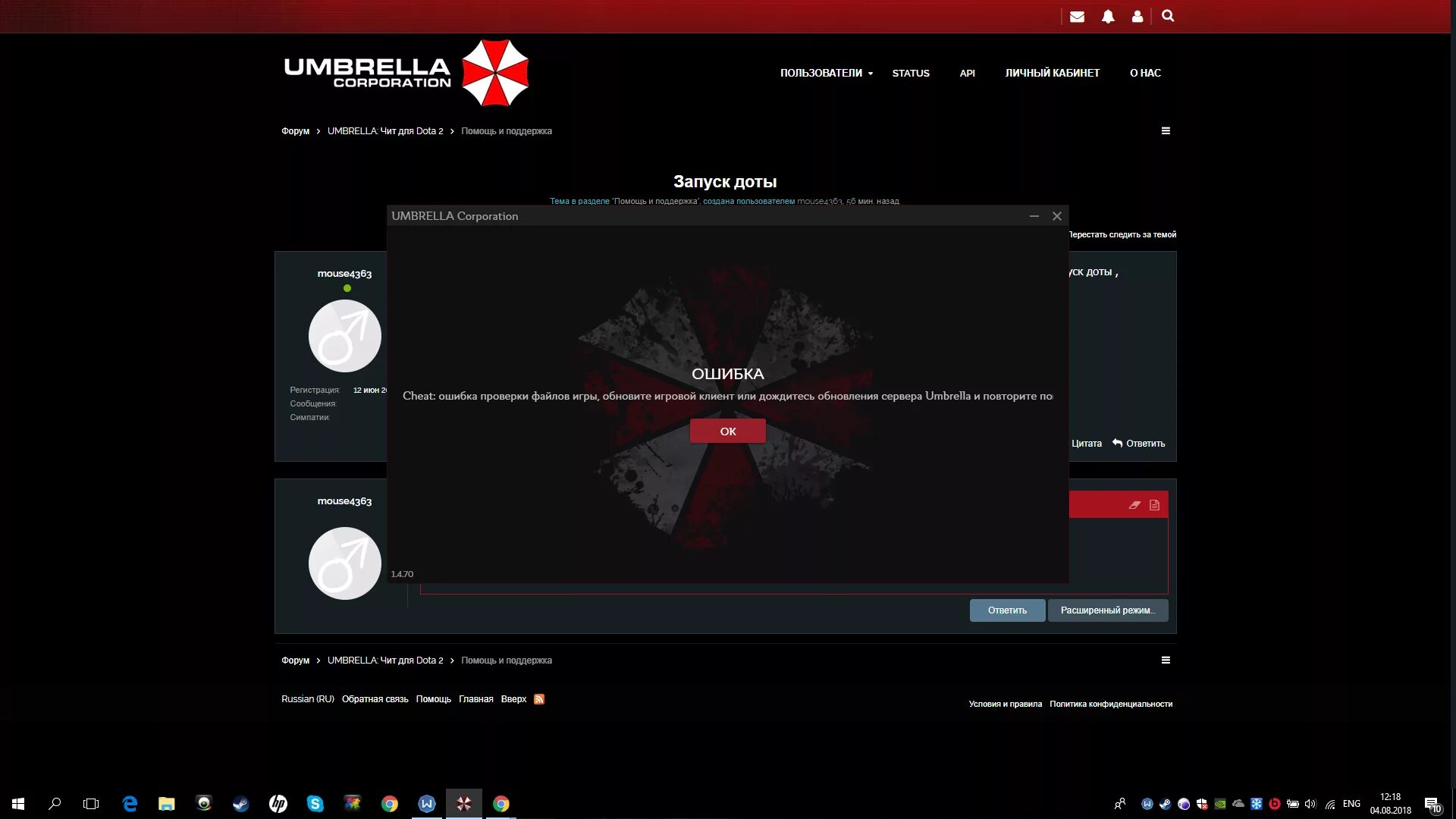Click mouse4363 username link in post
This screenshot has width=1456, height=819.
[344, 273]
